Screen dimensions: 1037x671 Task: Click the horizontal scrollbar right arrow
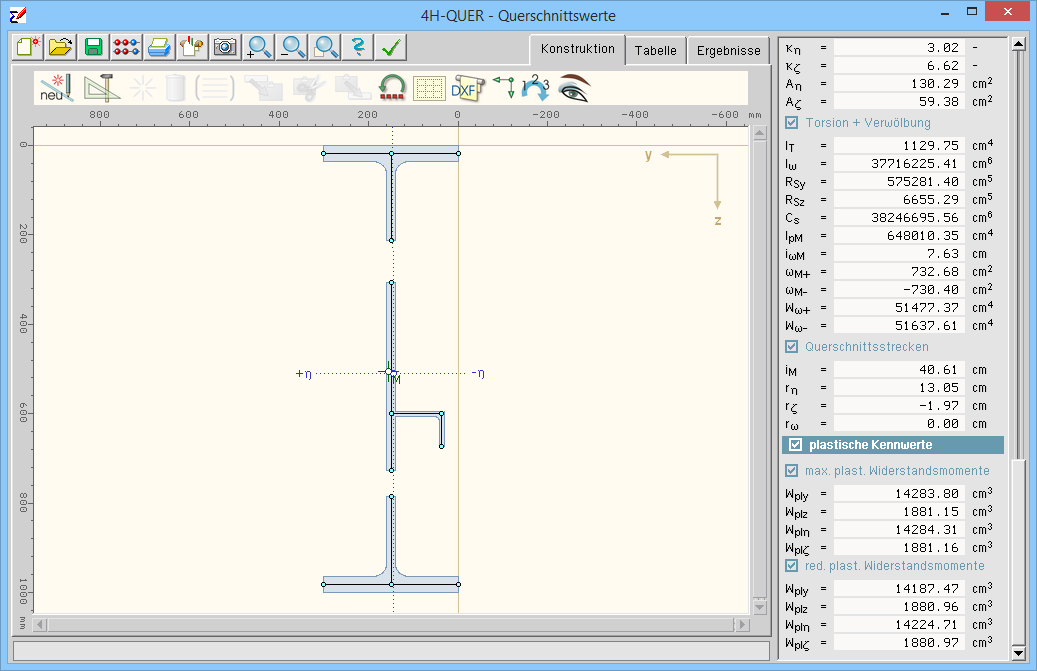coord(741,625)
